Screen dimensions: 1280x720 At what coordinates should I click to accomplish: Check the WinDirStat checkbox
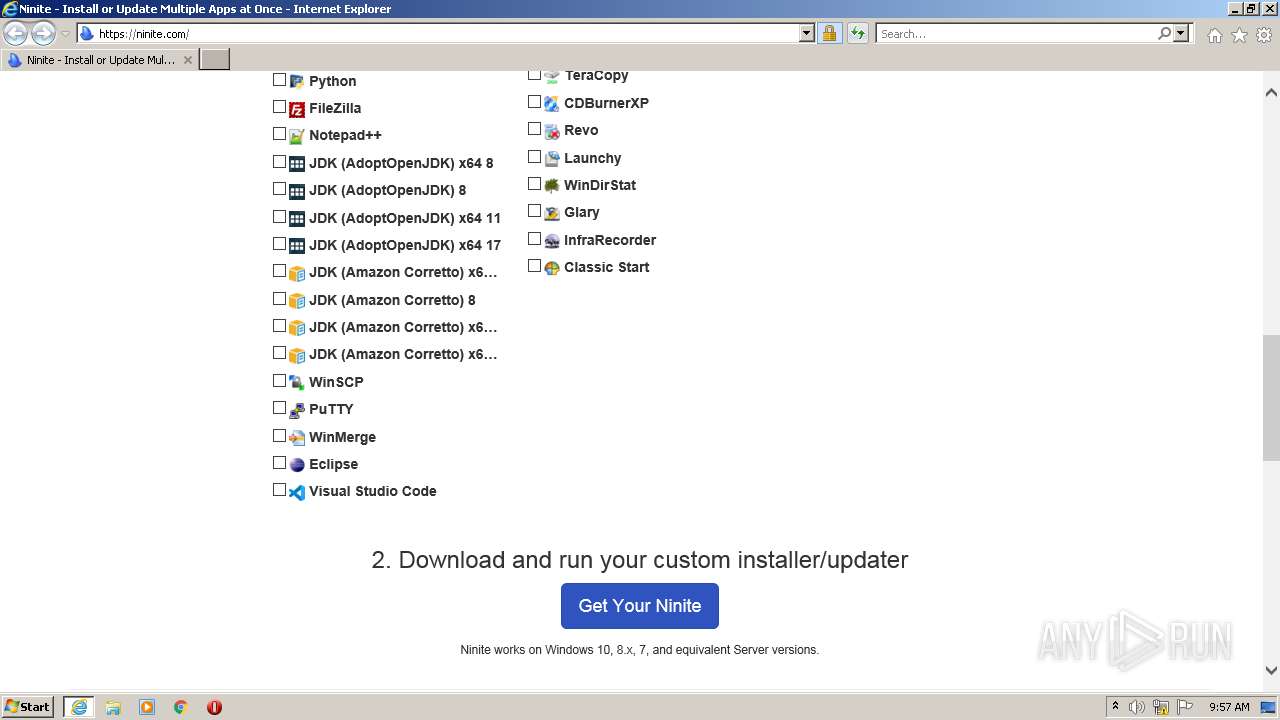[x=535, y=184]
